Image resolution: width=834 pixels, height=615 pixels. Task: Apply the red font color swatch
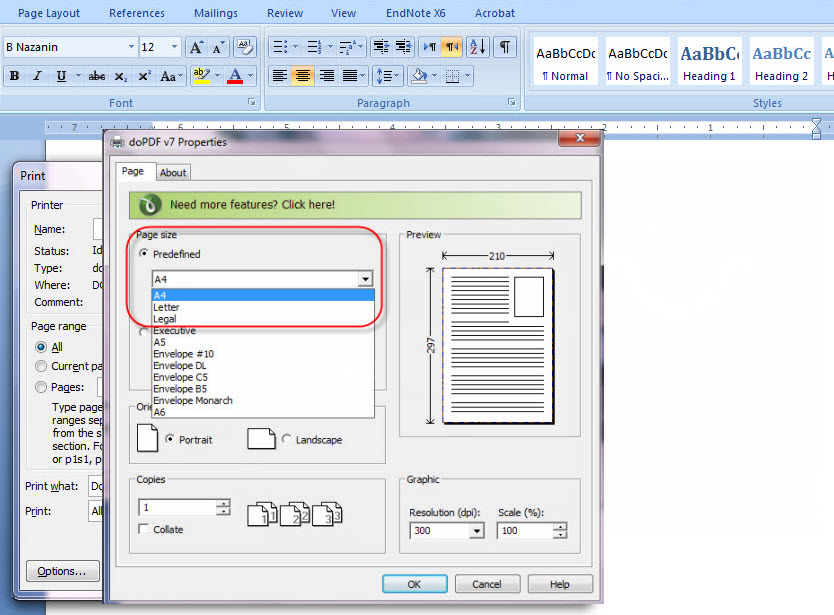[x=234, y=76]
